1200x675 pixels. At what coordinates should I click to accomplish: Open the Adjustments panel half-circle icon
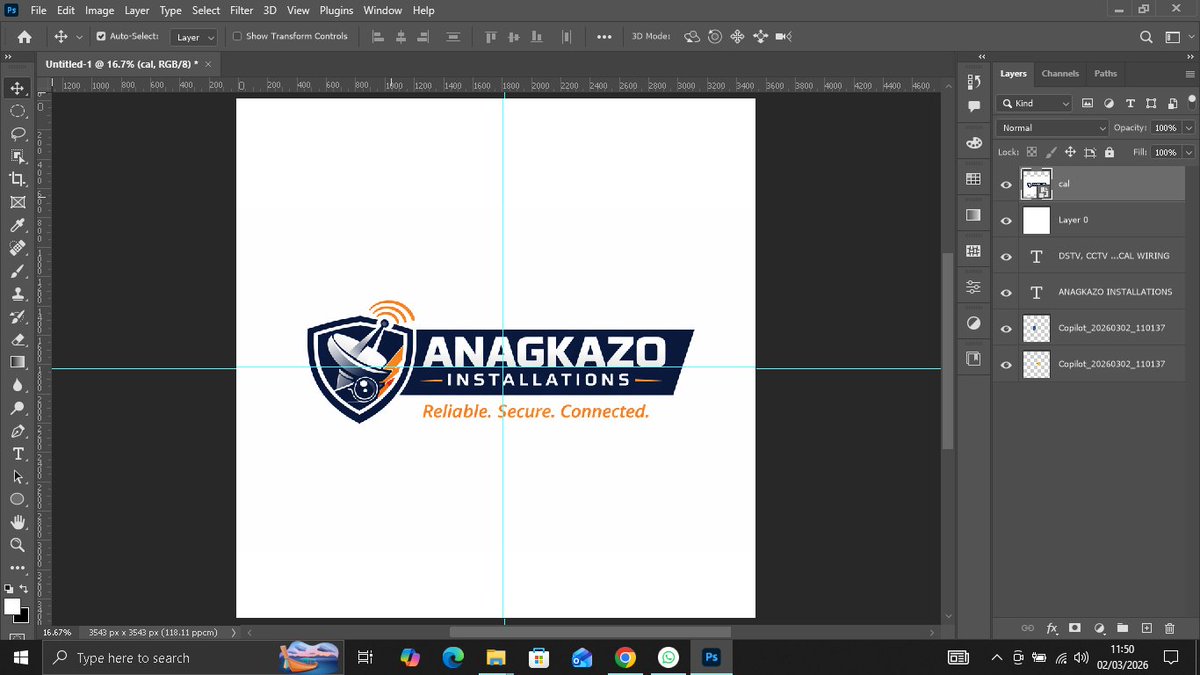(973, 324)
